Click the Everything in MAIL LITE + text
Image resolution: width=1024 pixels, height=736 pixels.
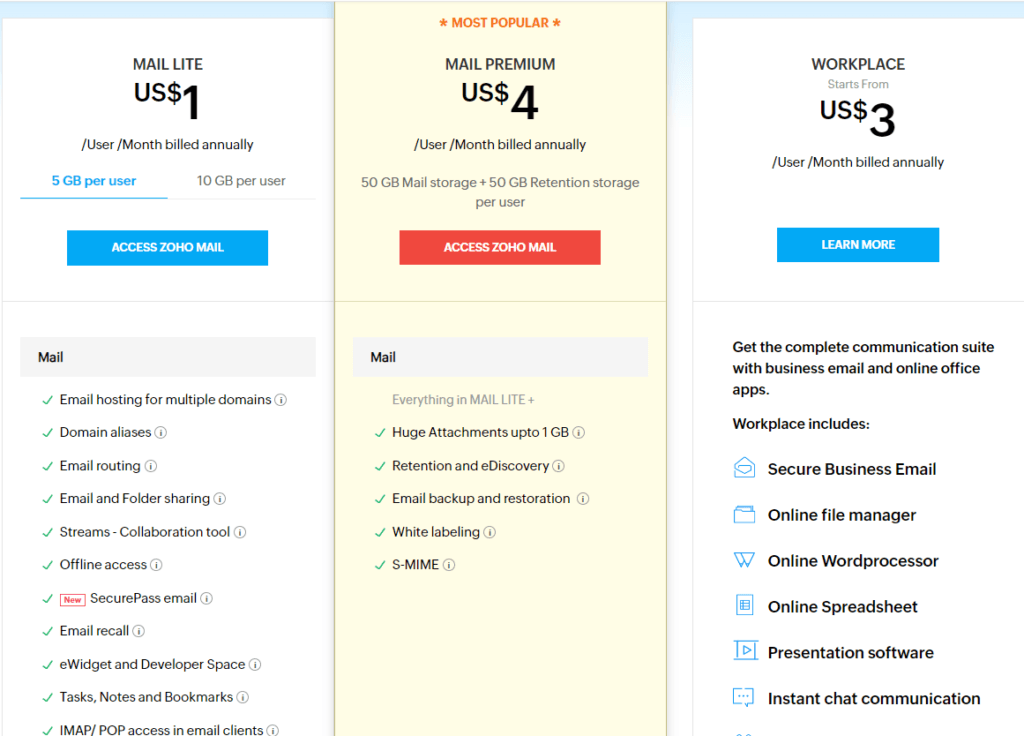(463, 400)
